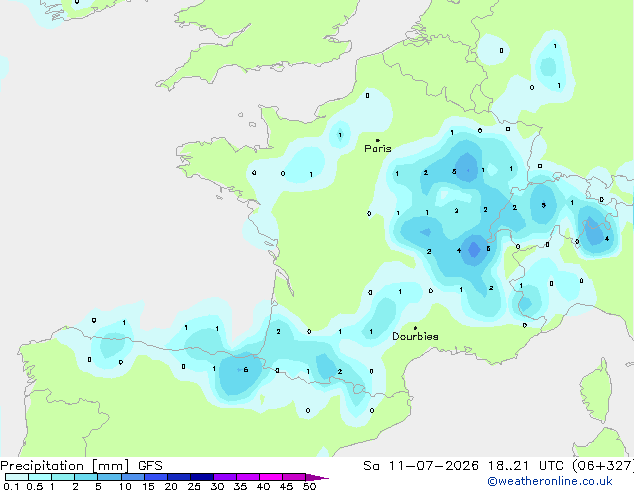
Task: Pick the 45–50 mm legend swatch
Action: [294, 477]
